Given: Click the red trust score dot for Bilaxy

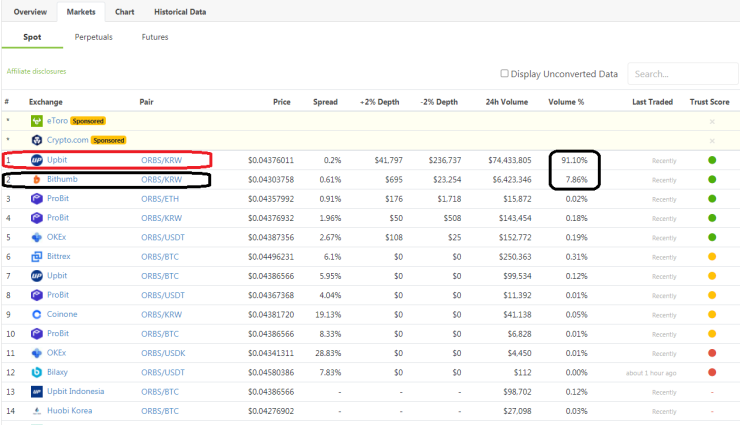Looking at the screenshot, I should [712, 372].
